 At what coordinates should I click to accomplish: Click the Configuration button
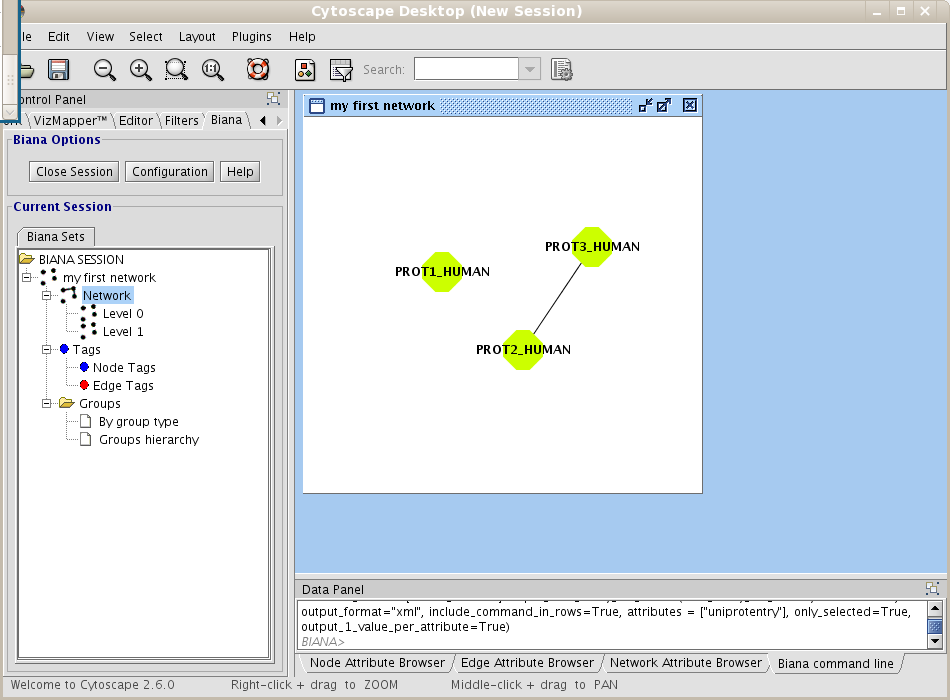[170, 172]
